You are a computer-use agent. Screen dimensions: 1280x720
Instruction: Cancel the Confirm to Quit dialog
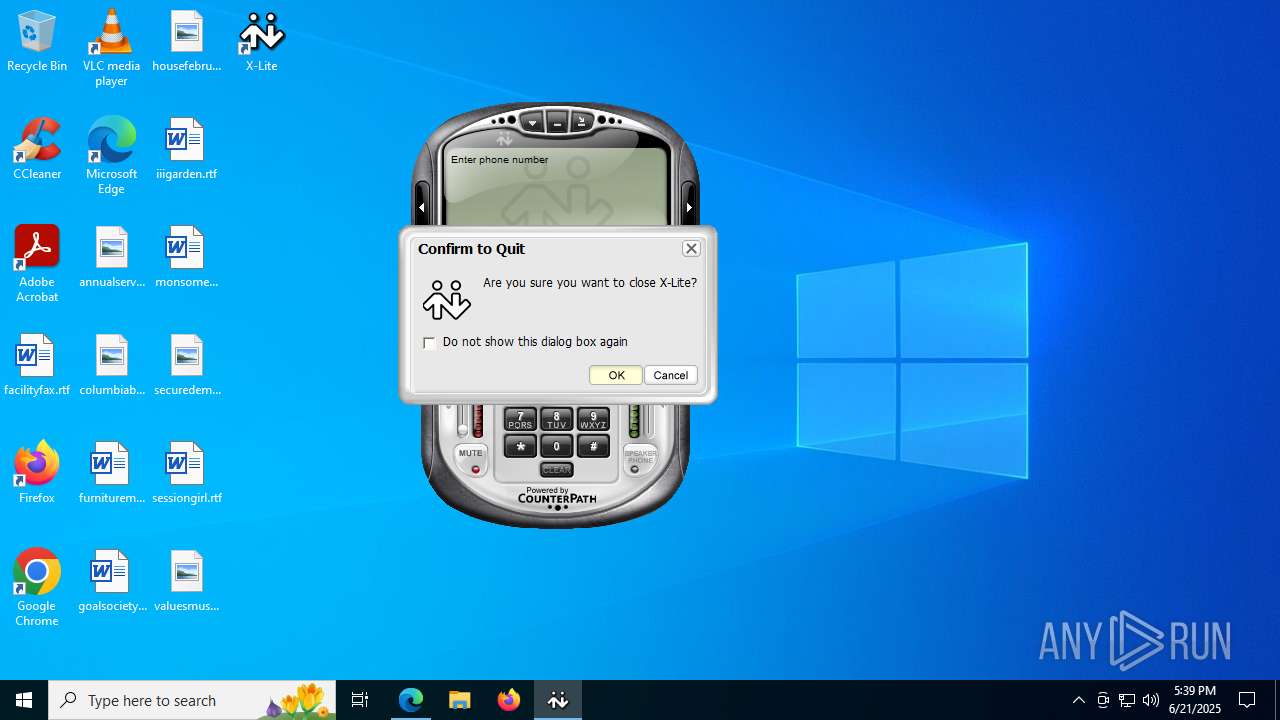point(671,375)
